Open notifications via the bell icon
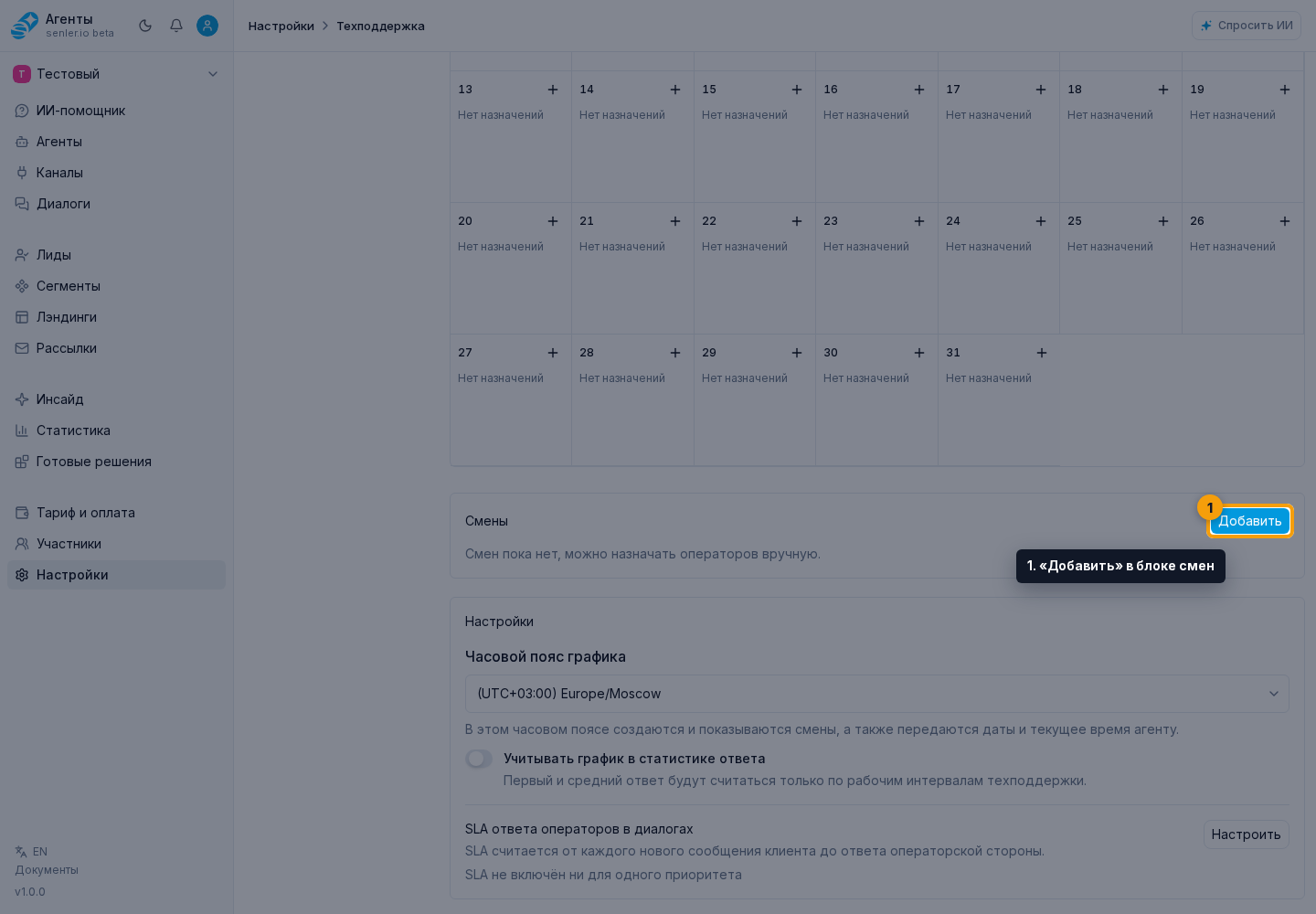The width and height of the screenshot is (1316, 914). click(176, 26)
